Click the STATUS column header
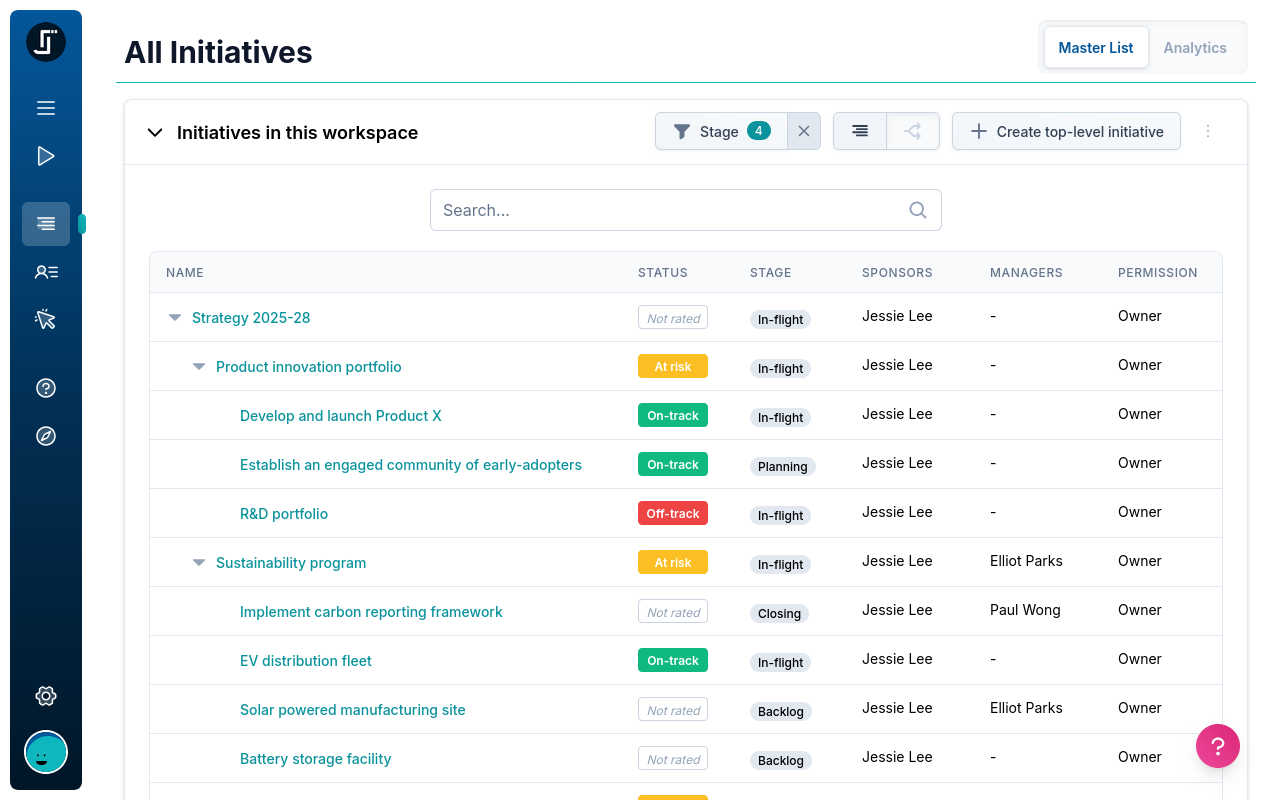Screen dimensions: 1280x800 pyautogui.click(x=663, y=273)
